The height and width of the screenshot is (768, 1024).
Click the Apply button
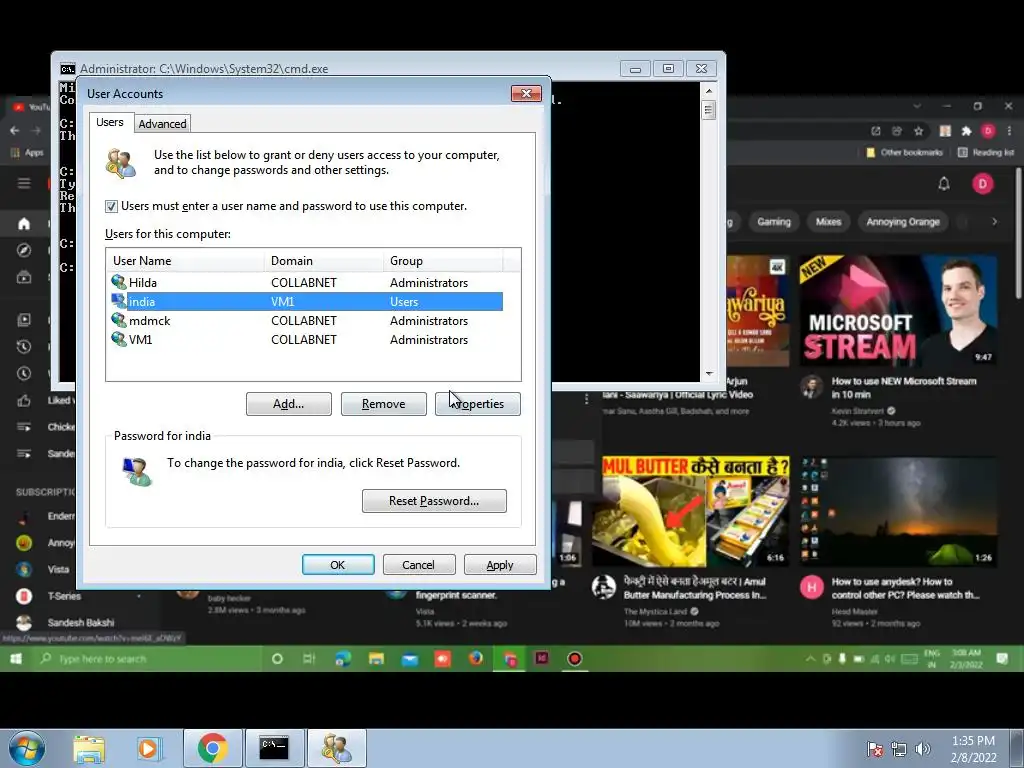[500, 565]
